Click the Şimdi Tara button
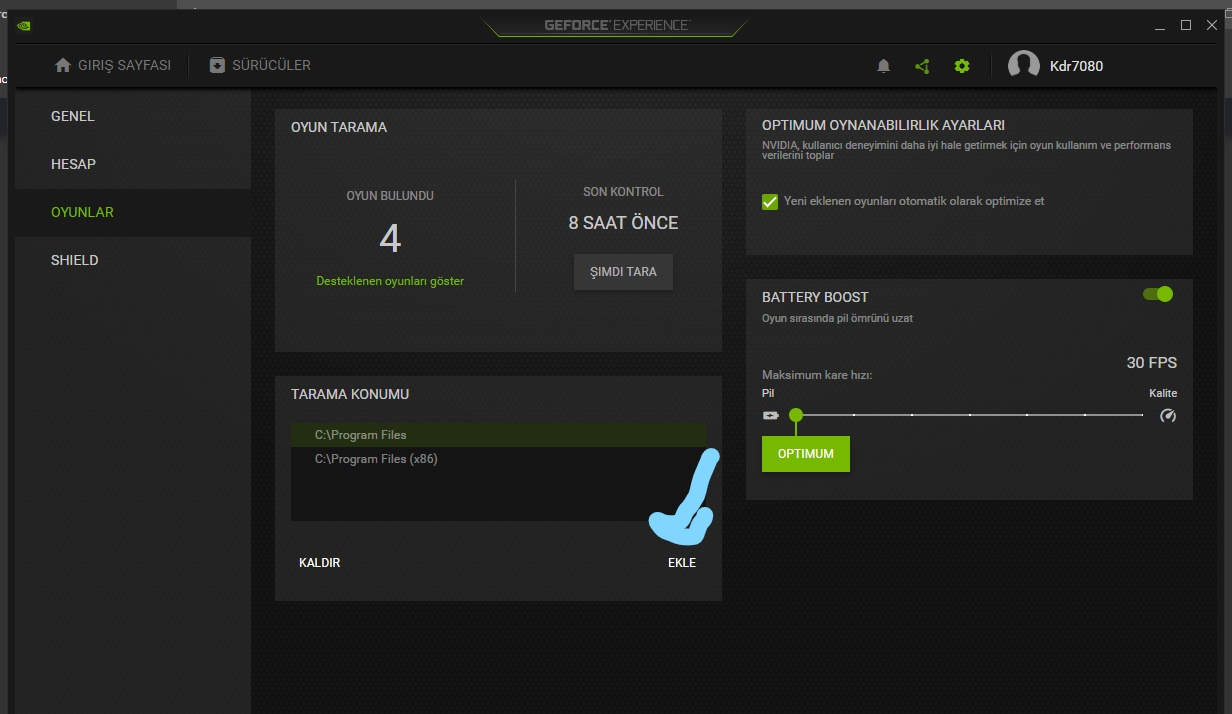The width and height of the screenshot is (1232, 714). click(623, 272)
